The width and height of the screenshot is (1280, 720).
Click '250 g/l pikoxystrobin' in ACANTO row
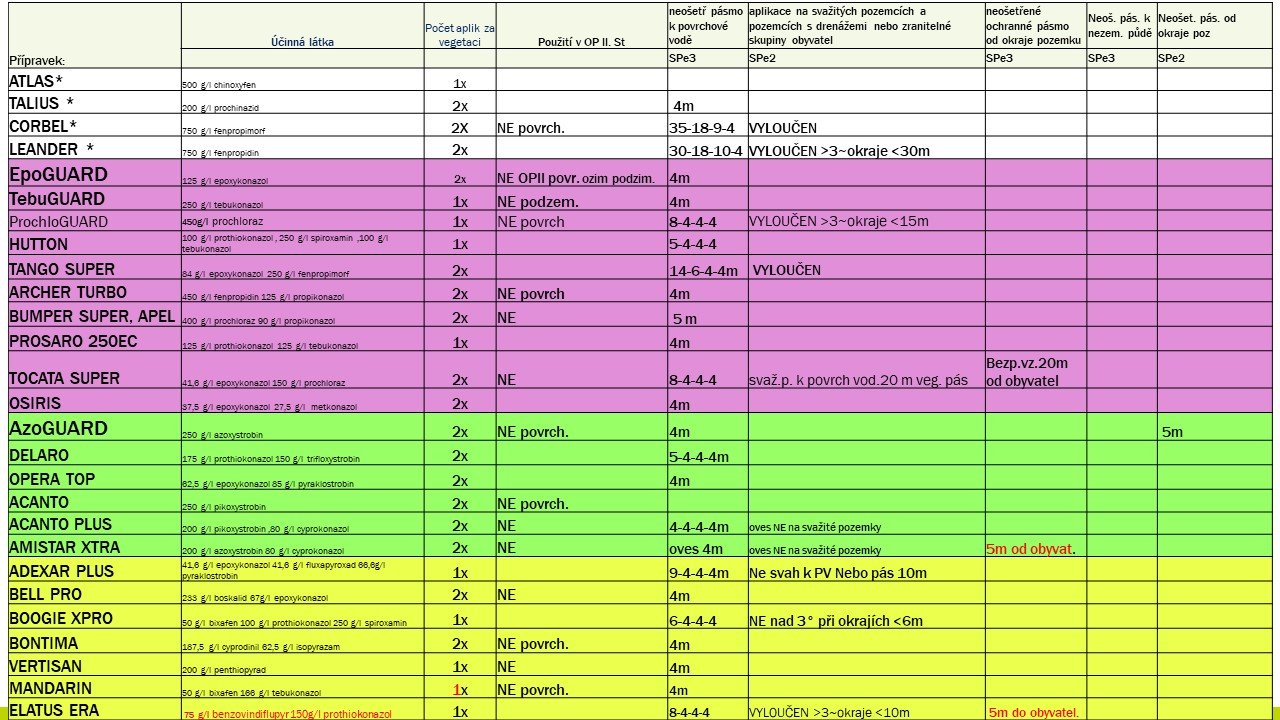coord(224,507)
